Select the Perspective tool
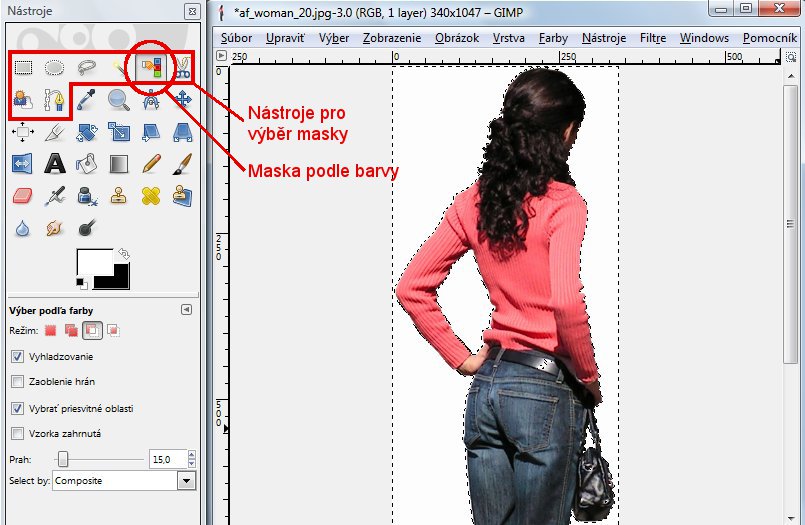The image size is (805, 525). [x=183, y=132]
